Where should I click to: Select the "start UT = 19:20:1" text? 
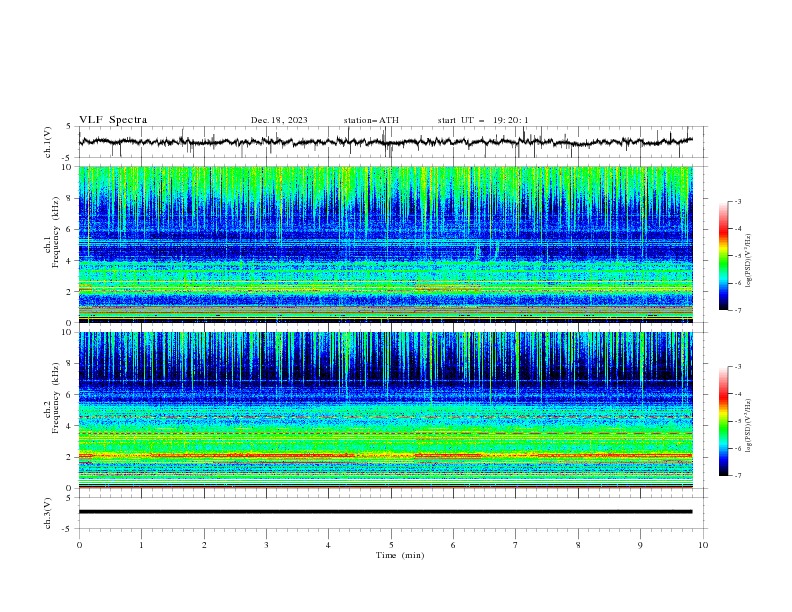483,120
